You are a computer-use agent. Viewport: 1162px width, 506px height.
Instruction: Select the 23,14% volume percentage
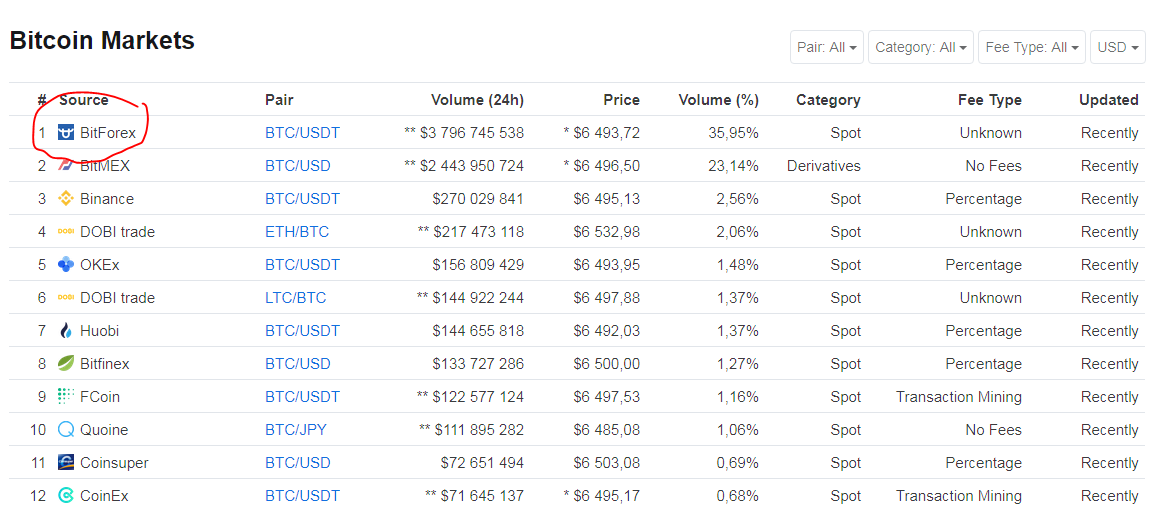pos(732,166)
